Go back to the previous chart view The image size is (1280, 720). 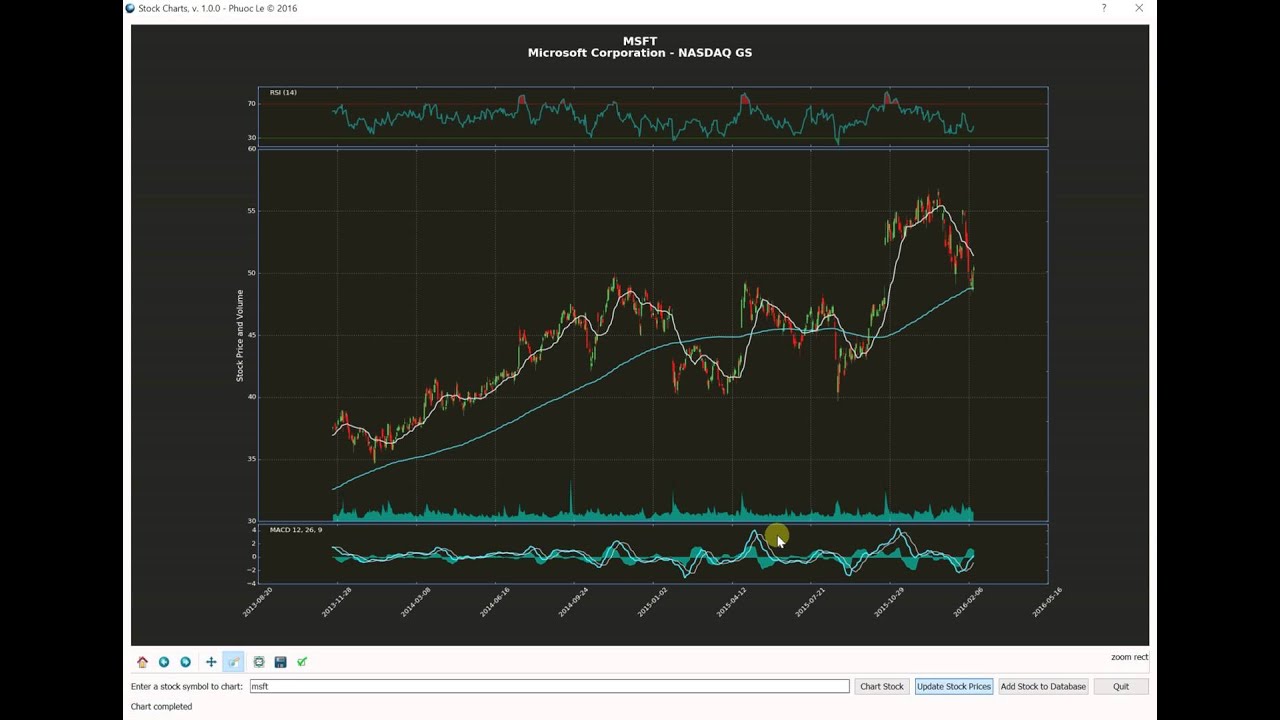[164, 662]
